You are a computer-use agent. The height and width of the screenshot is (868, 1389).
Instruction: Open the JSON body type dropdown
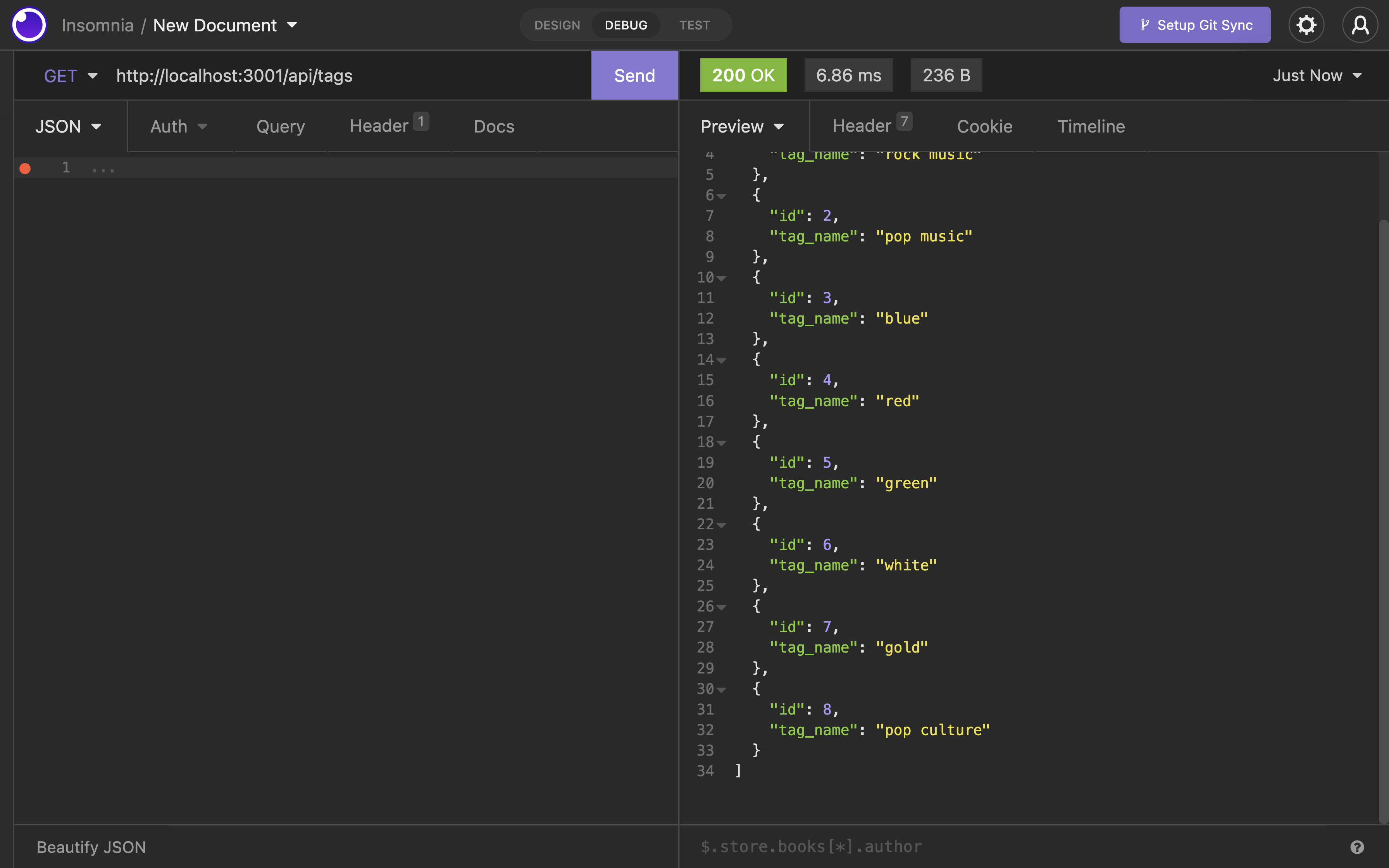(68, 126)
